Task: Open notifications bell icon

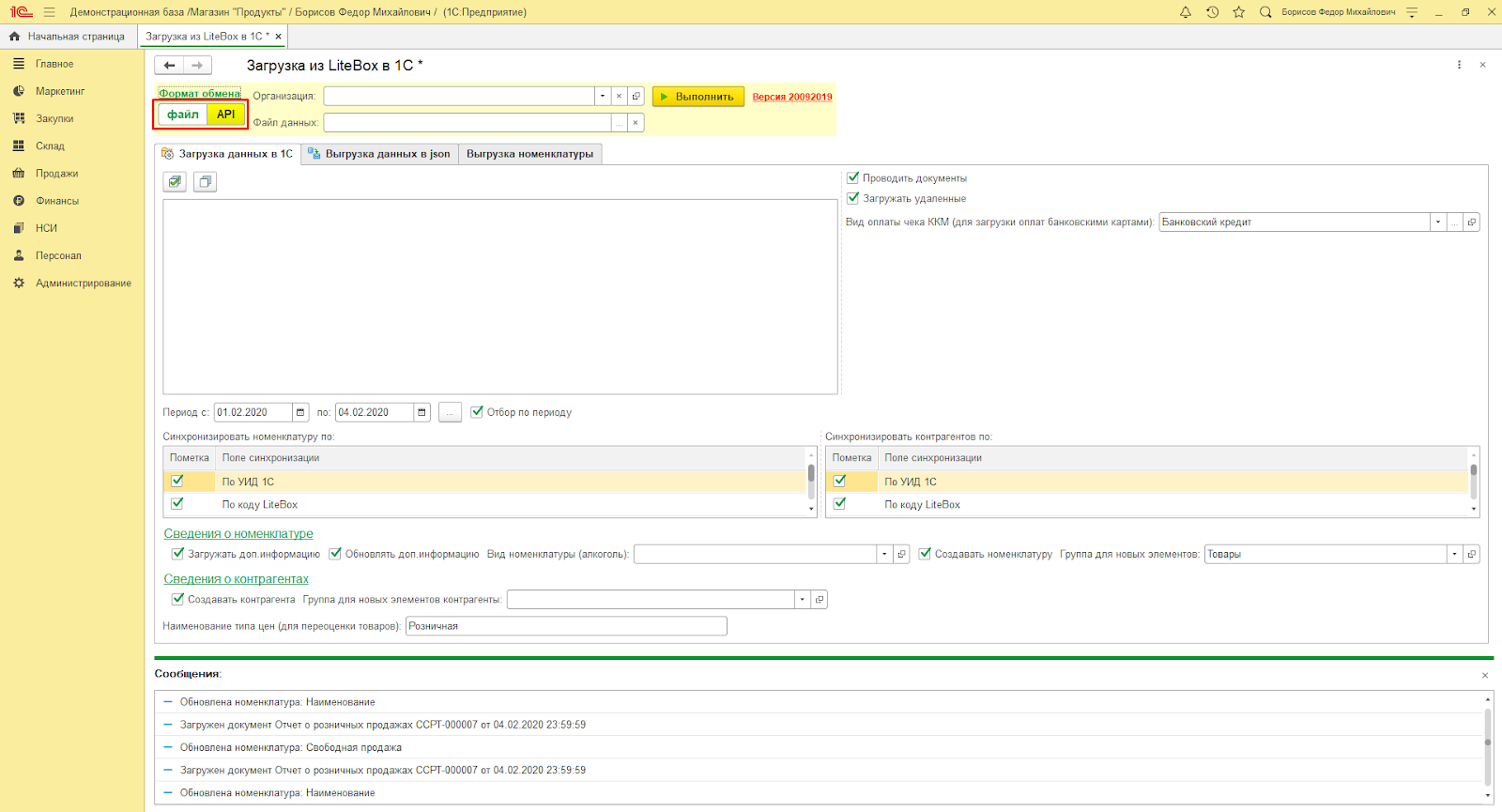Action: [x=1186, y=12]
